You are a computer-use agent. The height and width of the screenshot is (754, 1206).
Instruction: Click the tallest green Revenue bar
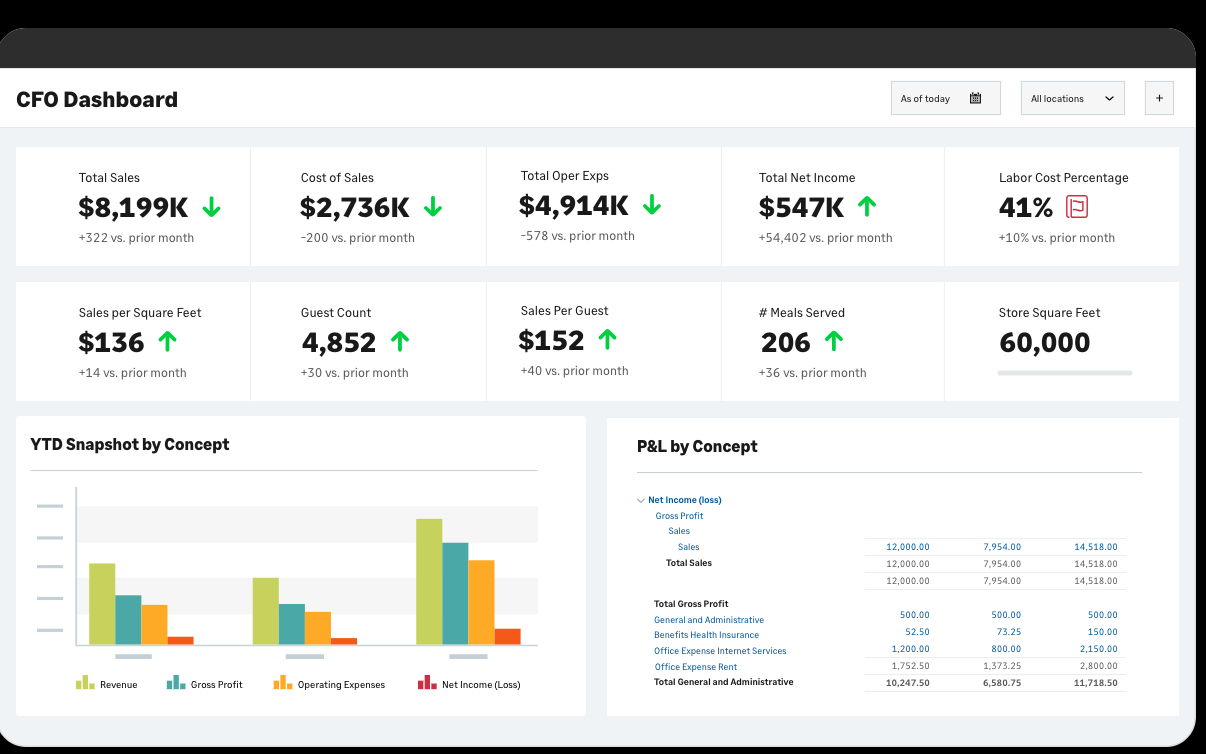point(429,580)
